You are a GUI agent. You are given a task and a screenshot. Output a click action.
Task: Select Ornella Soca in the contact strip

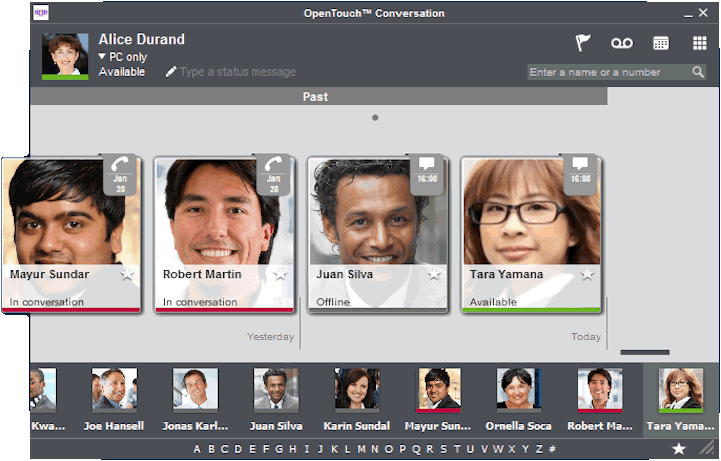[x=518, y=400]
